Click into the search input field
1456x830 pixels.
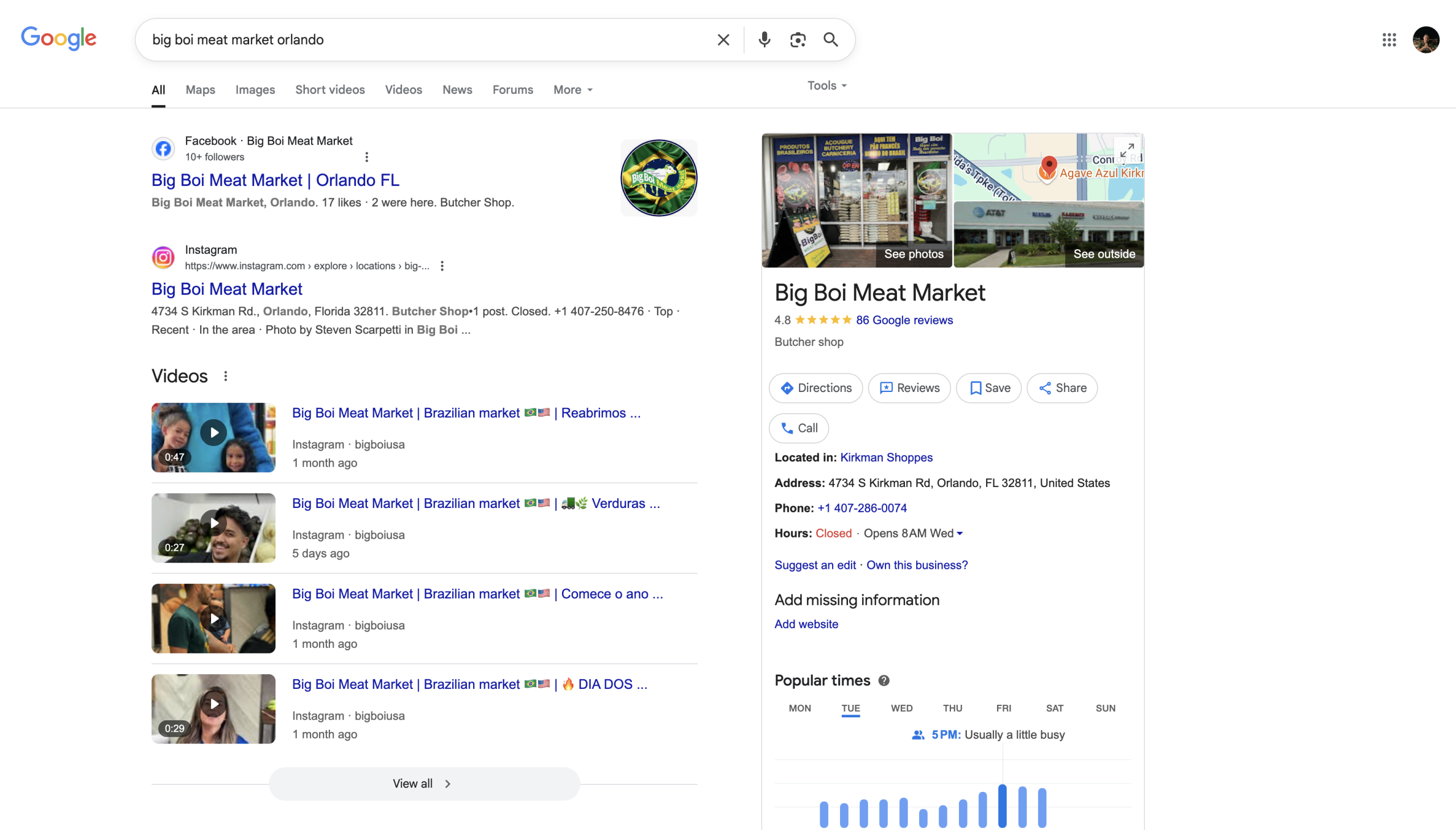tap(427, 39)
